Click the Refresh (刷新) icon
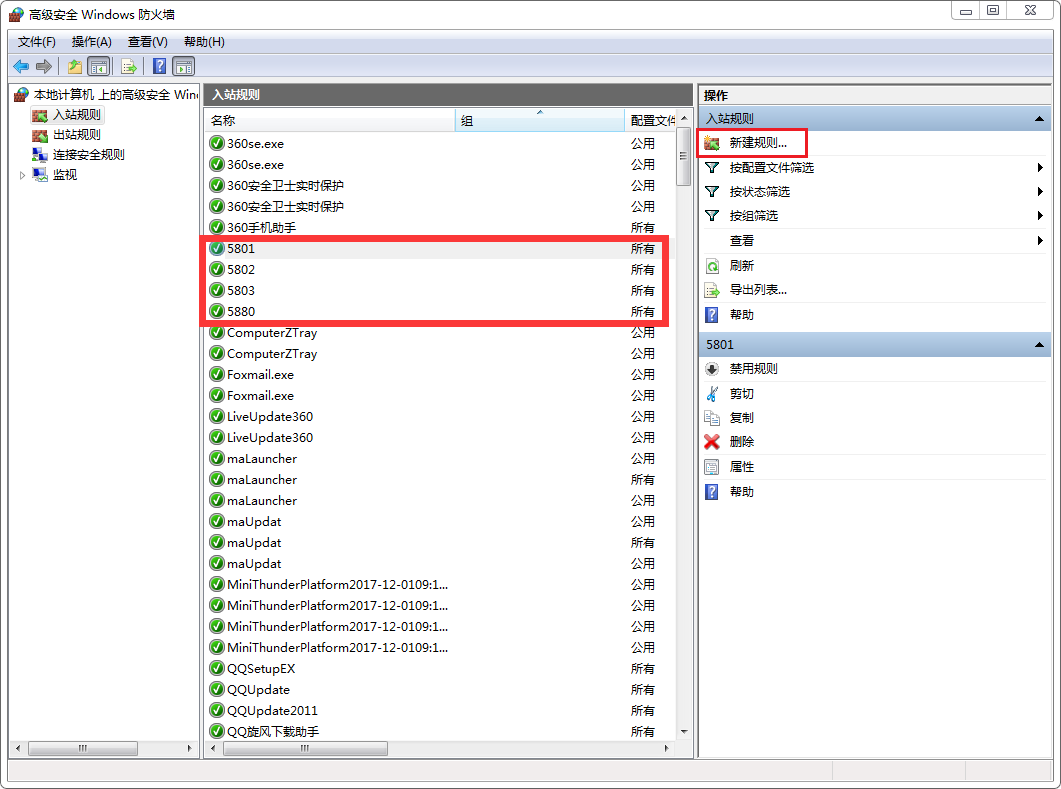Viewport: 1061px width, 789px height. (712, 266)
